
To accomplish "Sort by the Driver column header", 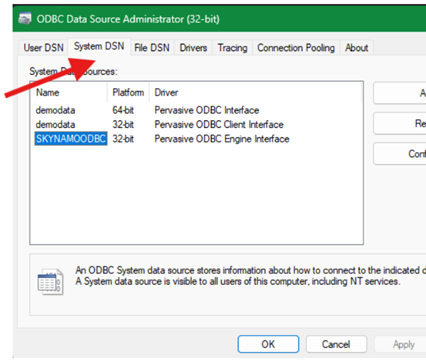I will pyautogui.click(x=256, y=92).
